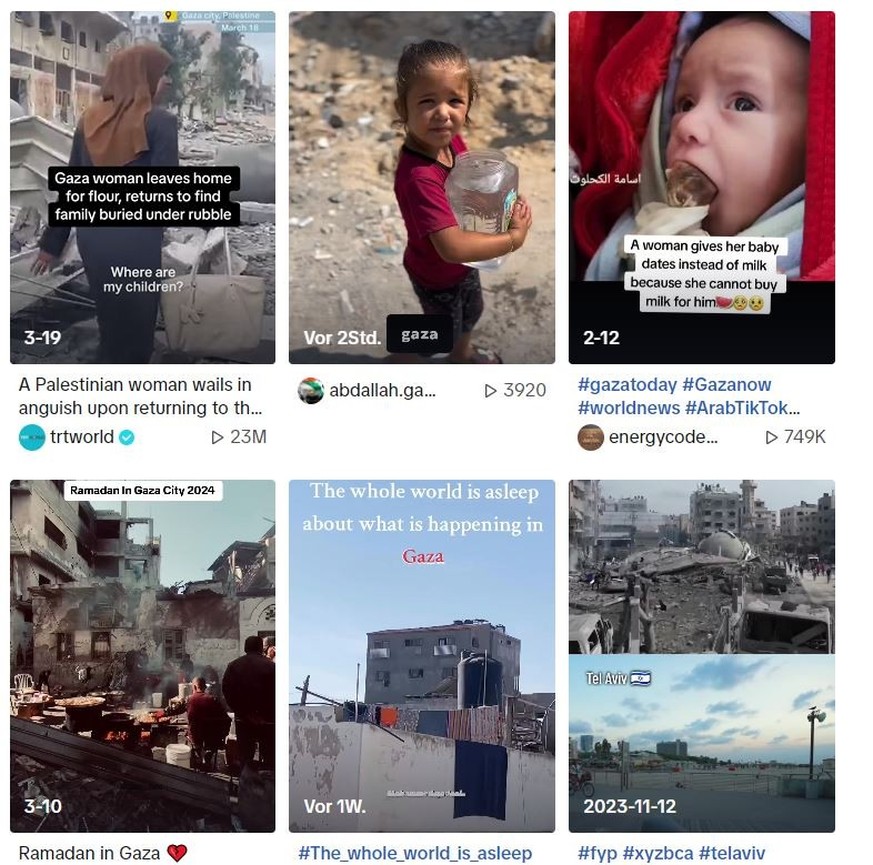873x865 pixels.
Task: Click the heart emoji after Ramadan in Gaza
Action: coord(177,853)
